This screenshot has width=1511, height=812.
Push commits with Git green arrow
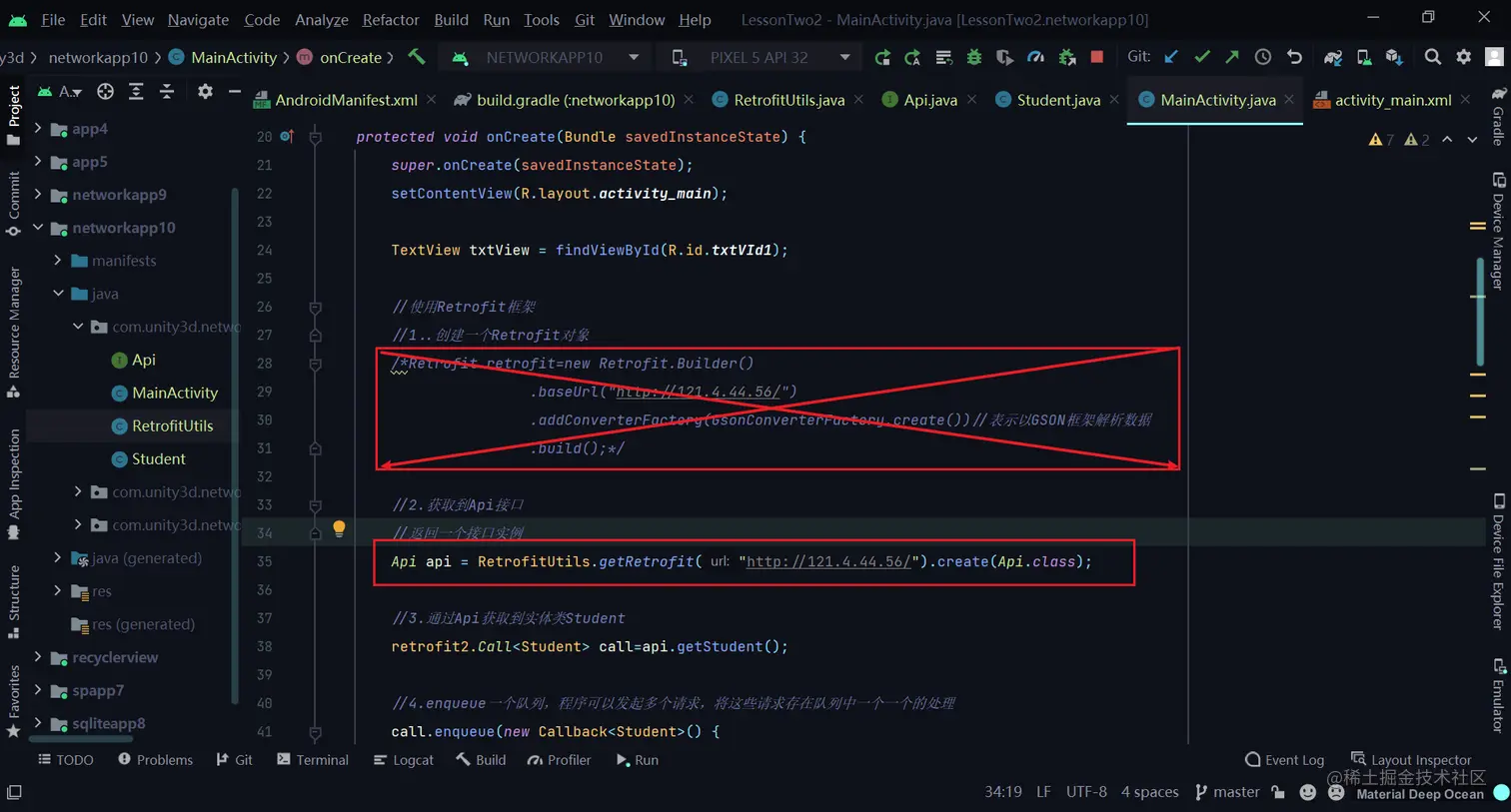(1232, 57)
